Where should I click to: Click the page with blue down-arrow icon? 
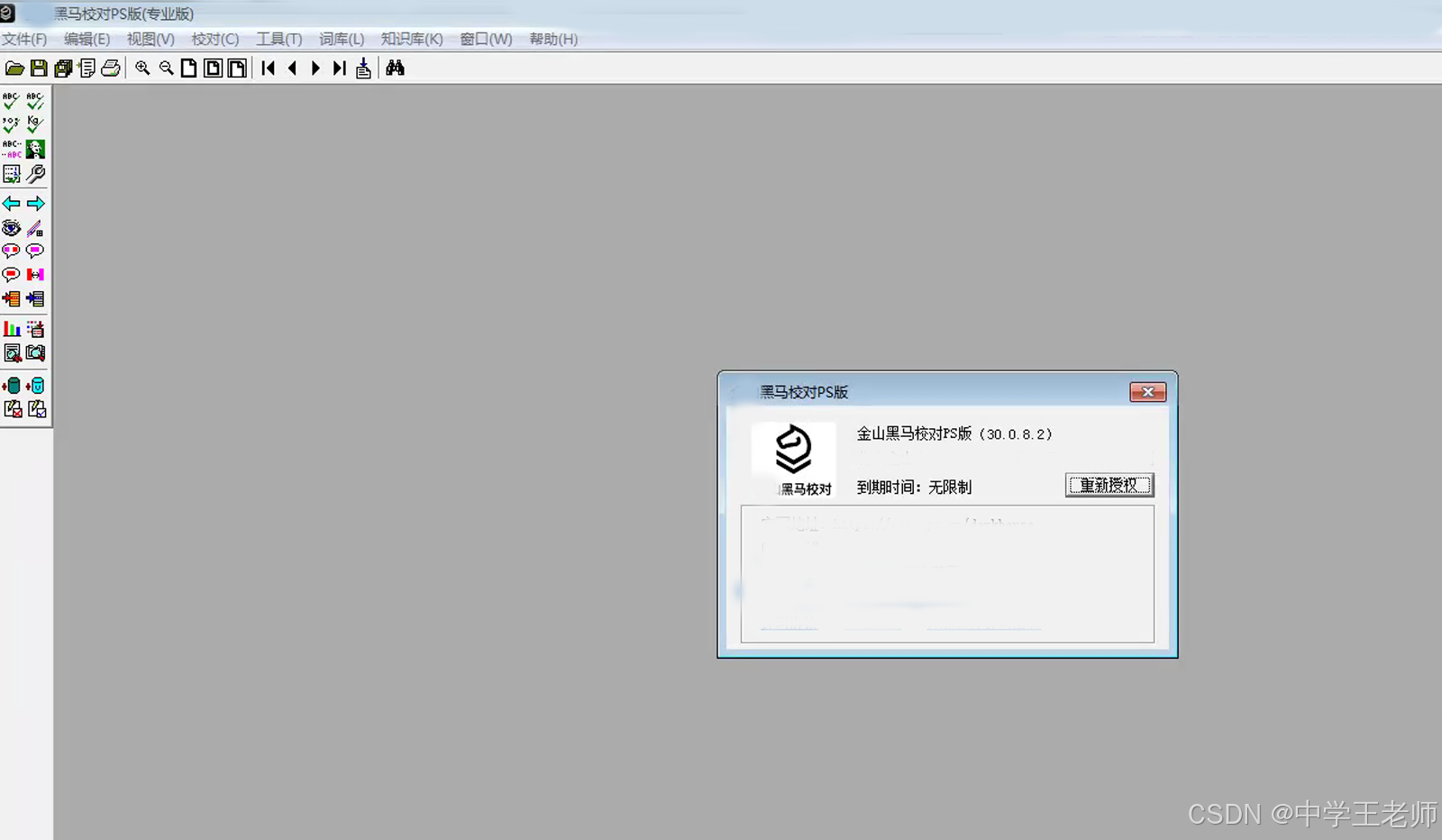(363, 68)
